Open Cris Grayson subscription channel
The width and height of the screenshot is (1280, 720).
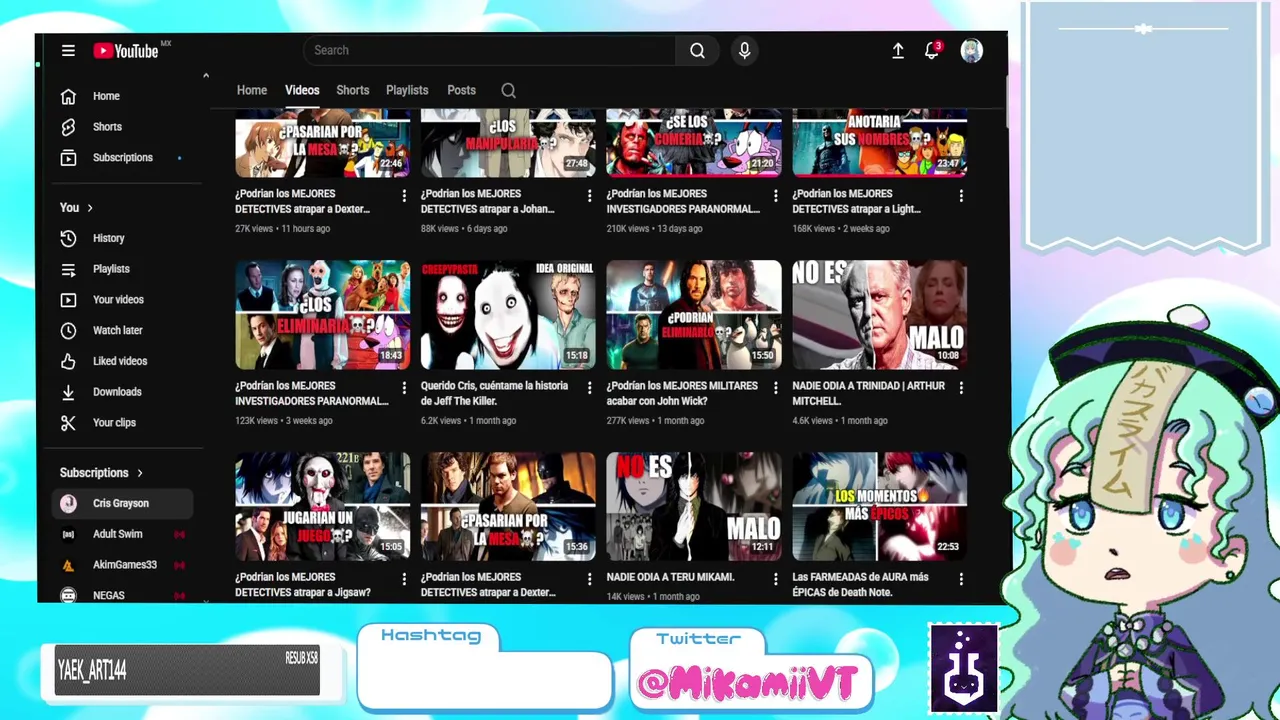122,504
